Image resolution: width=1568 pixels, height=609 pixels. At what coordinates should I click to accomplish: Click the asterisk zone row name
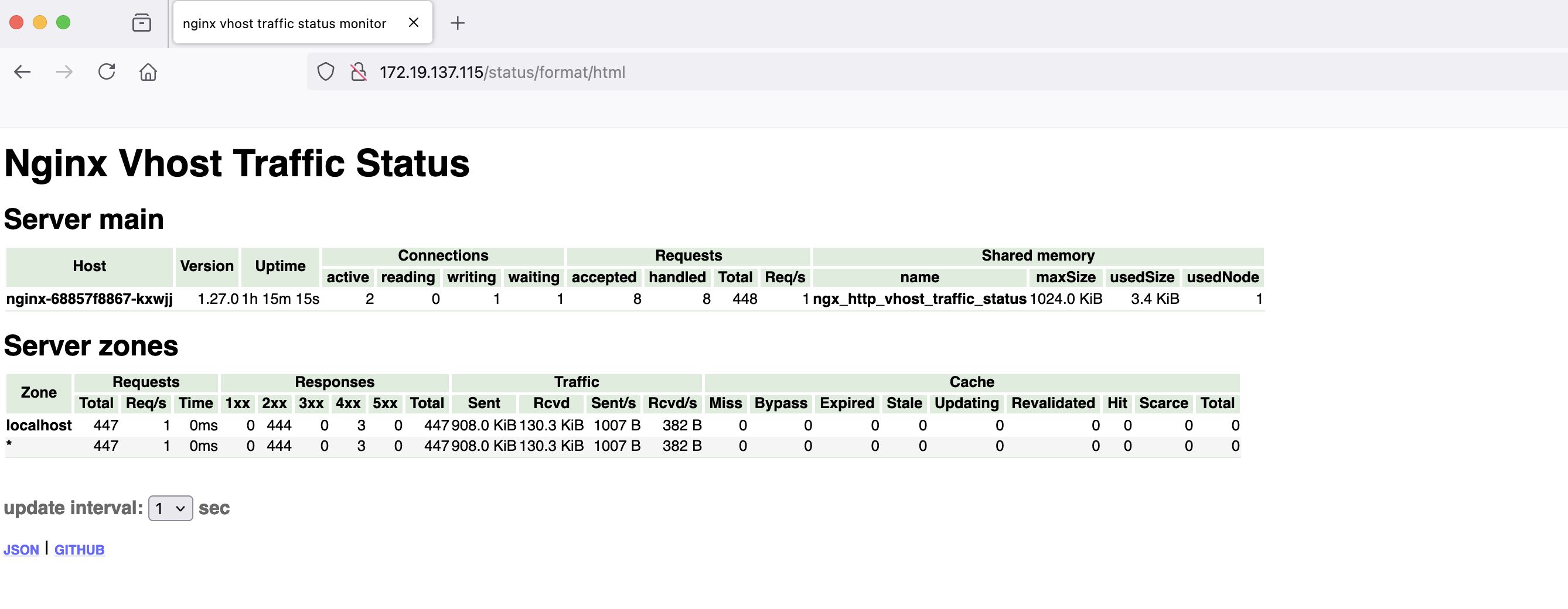tap(9, 444)
